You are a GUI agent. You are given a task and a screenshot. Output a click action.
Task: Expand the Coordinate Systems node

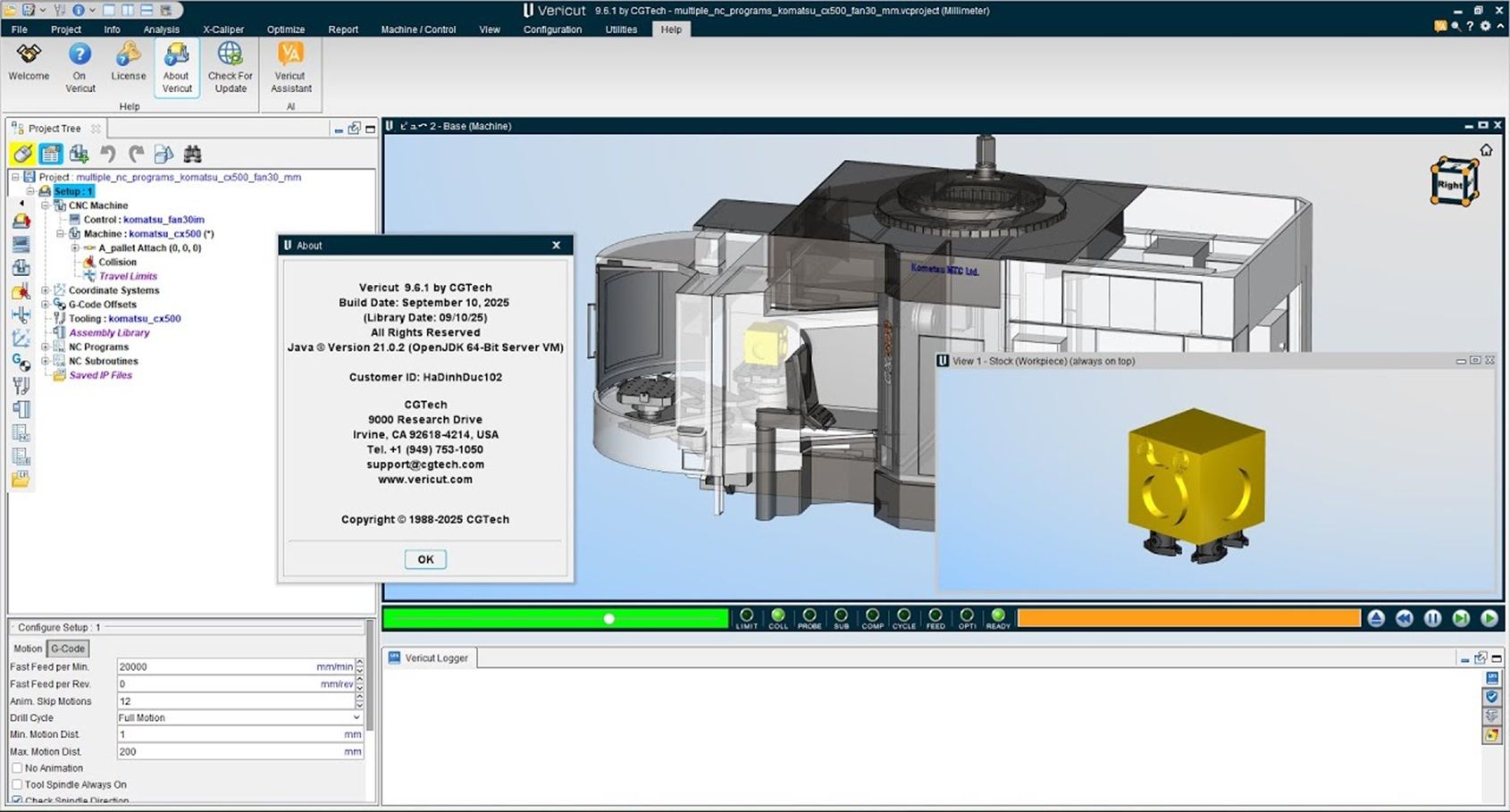click(x=45, y=290)
